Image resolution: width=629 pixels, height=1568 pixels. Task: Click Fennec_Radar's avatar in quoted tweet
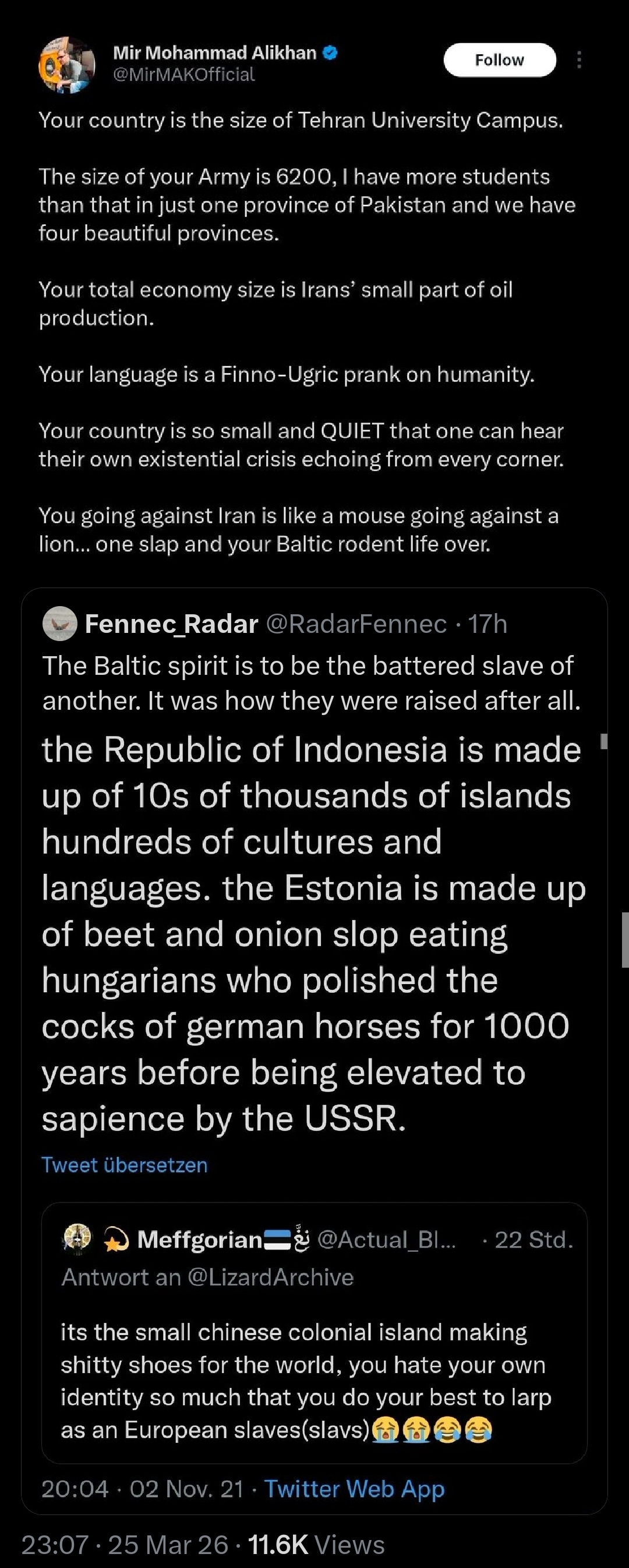point(59,624)
